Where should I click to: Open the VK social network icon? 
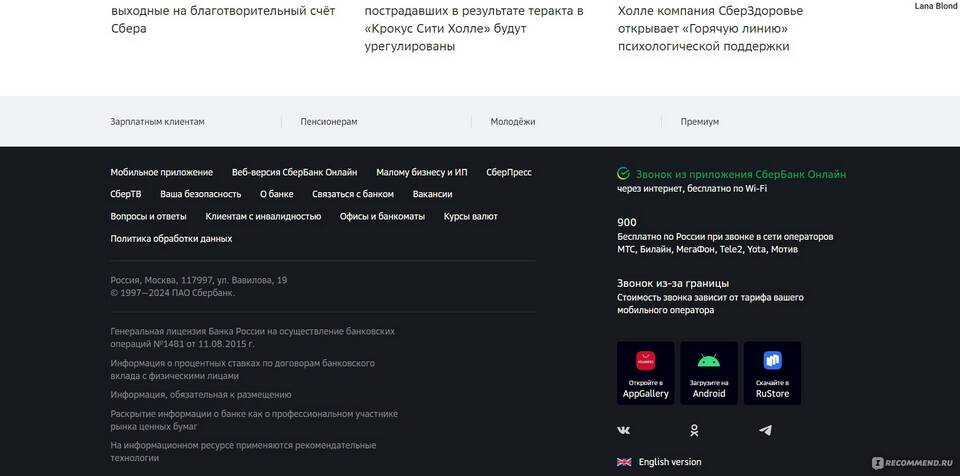click(623, 431)
